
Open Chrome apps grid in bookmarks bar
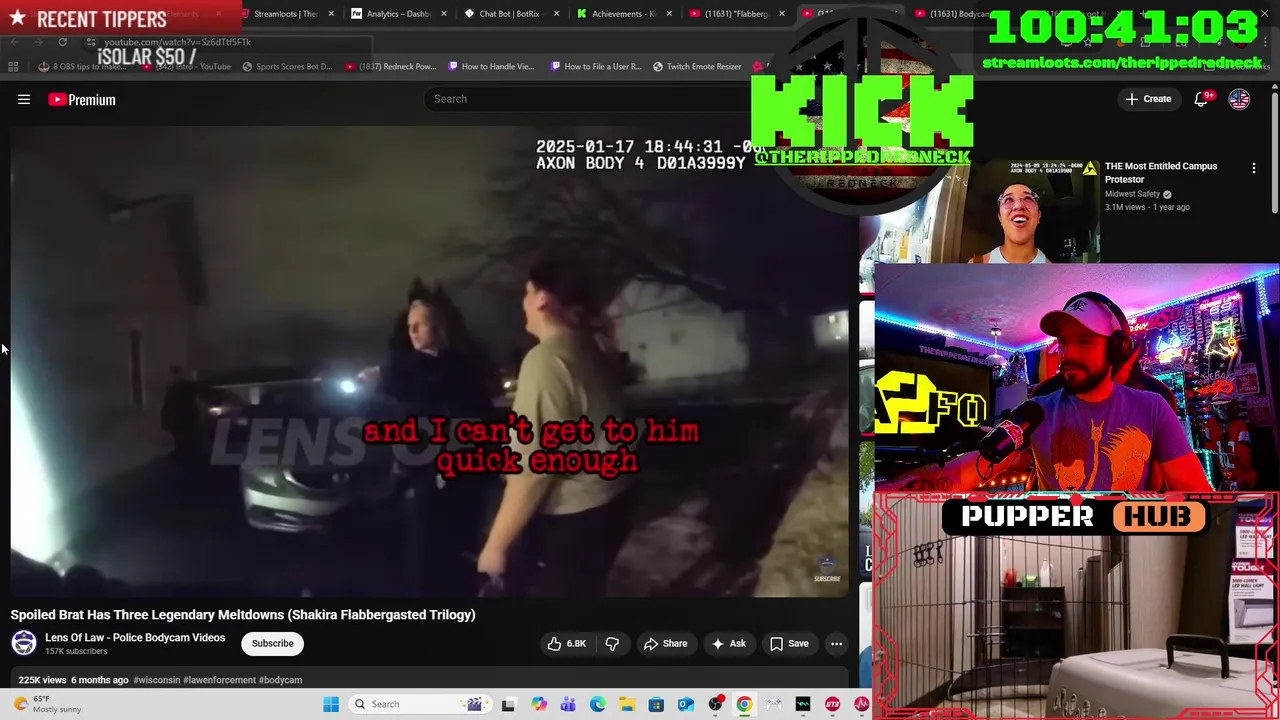(13, 66)
